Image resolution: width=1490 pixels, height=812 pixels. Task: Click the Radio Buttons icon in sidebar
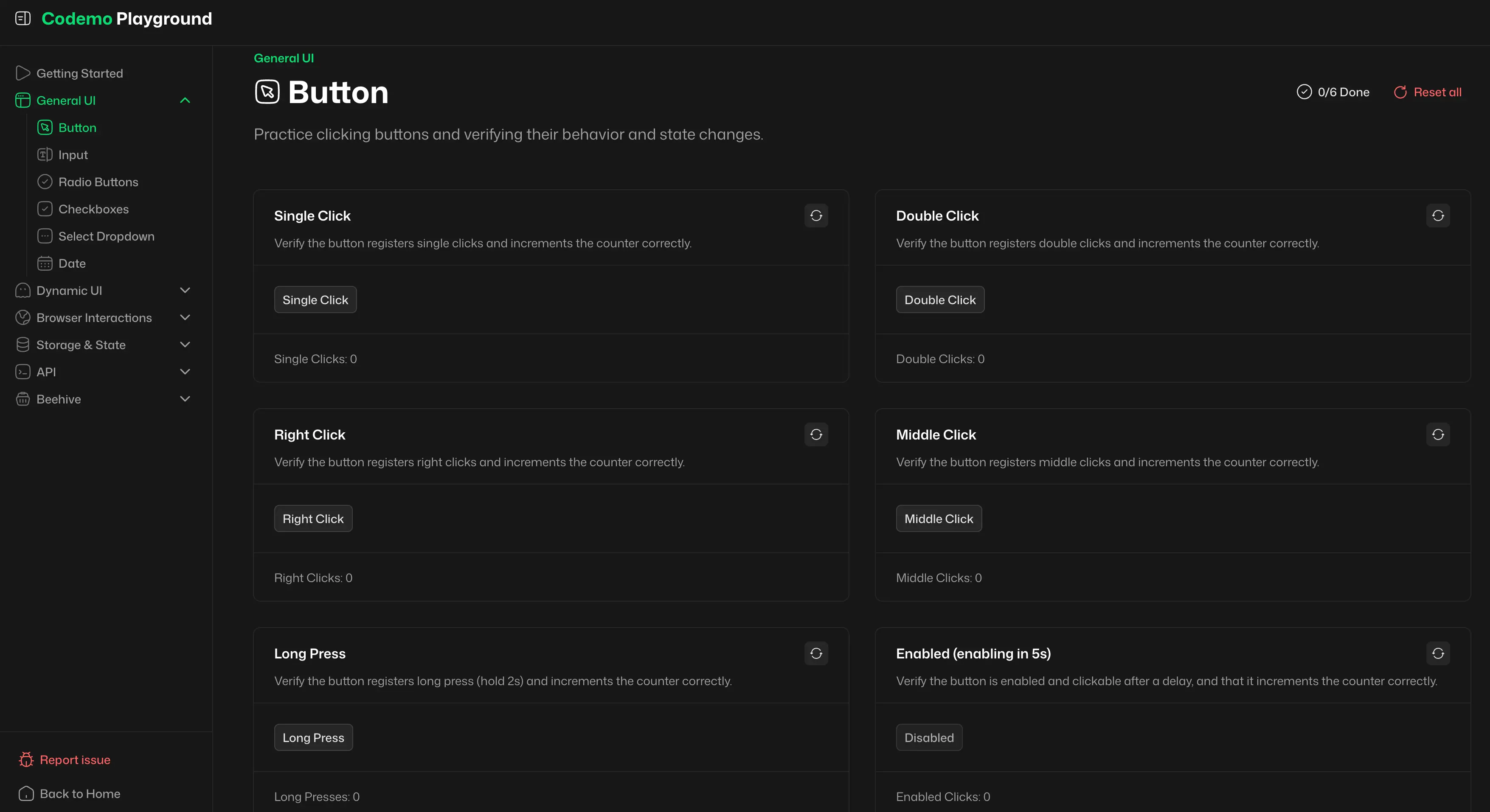(x=45, y=182)
